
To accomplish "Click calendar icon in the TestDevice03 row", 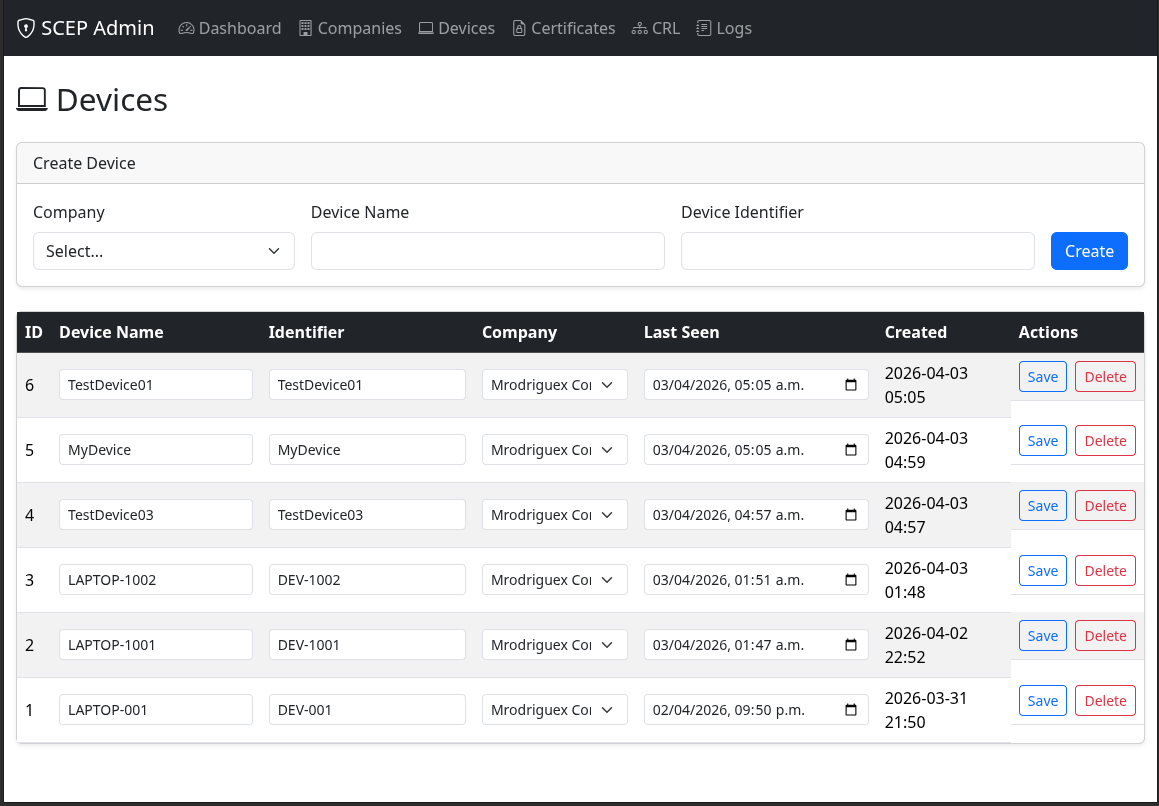I will click(x=851, y=515).
